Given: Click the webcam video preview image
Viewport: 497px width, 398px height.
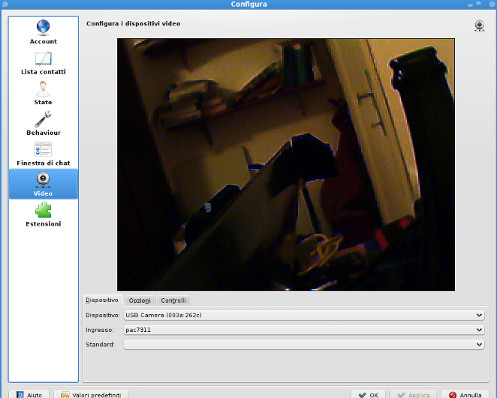Looking at the screenshot, I should point(286,165).
